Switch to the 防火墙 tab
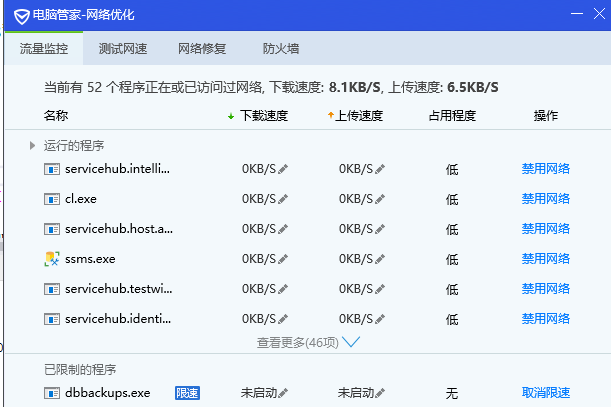611x407 pixels. pyautogui.click(x=281, y=49)
